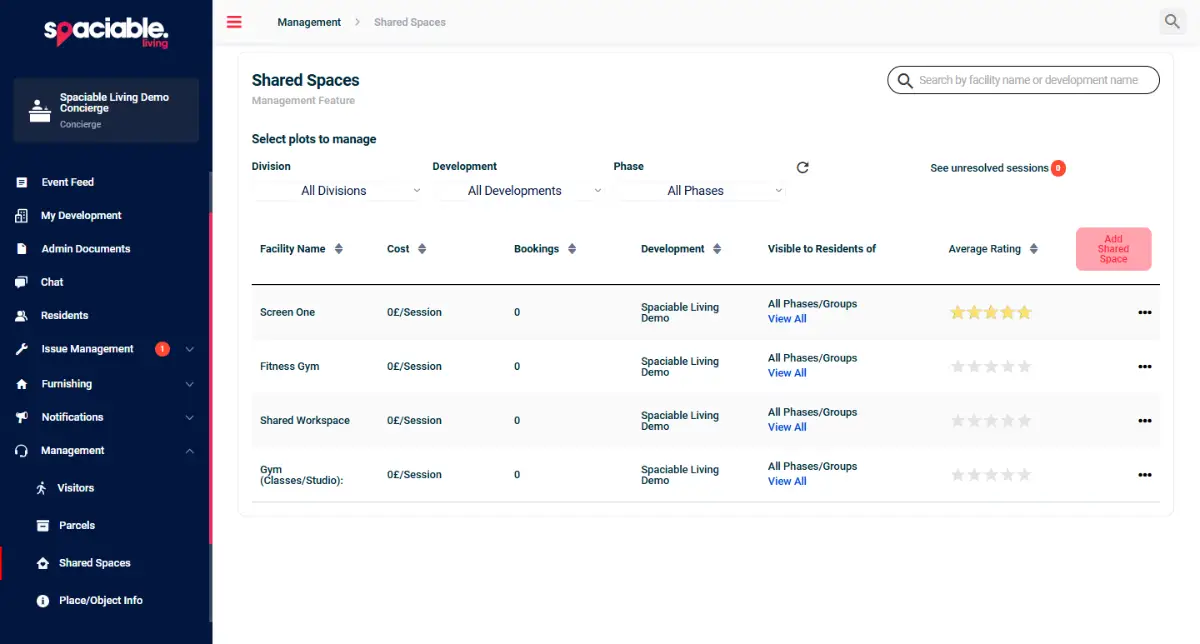Open the top-right search icon button
The image size is (1200, 644).
pos(1172,21)
